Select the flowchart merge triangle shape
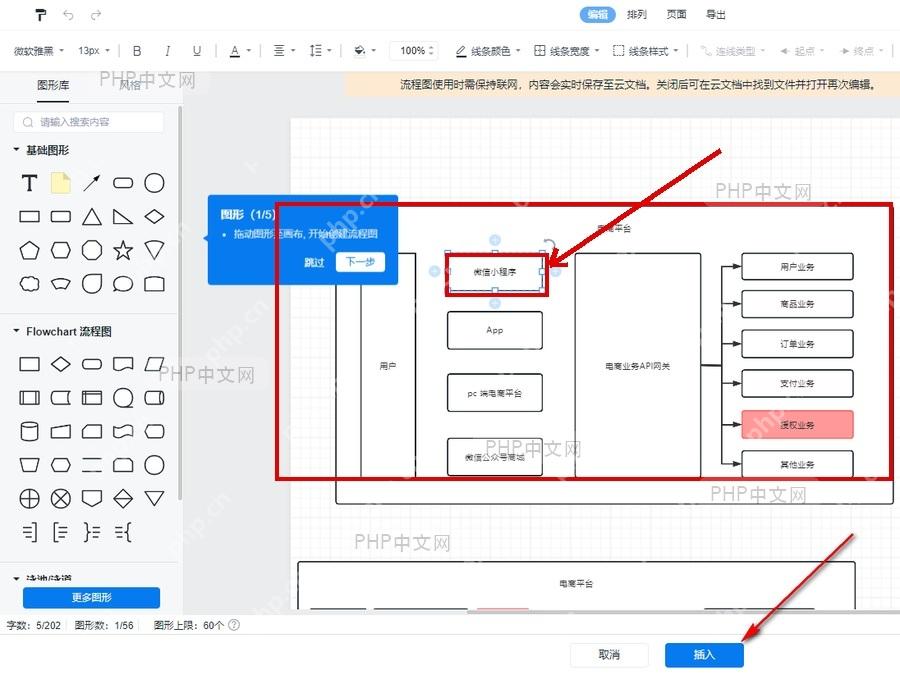The width and height of the screenshot is (900, 675). [x=154, y=498]
